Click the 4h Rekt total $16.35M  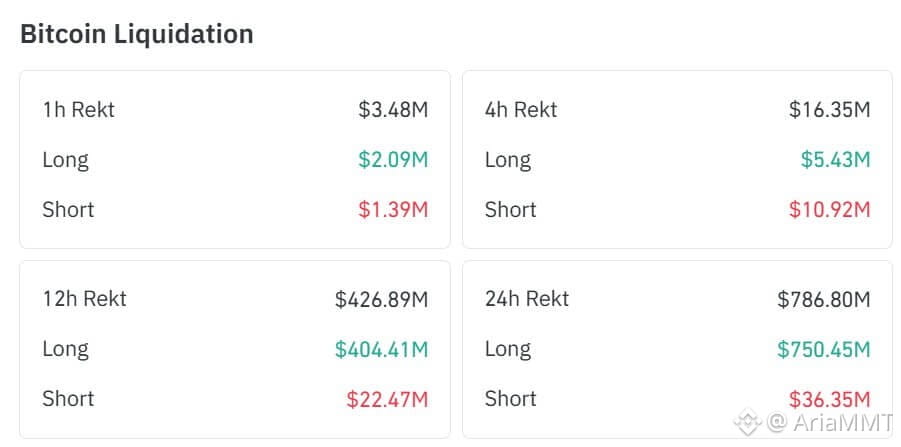829,109
